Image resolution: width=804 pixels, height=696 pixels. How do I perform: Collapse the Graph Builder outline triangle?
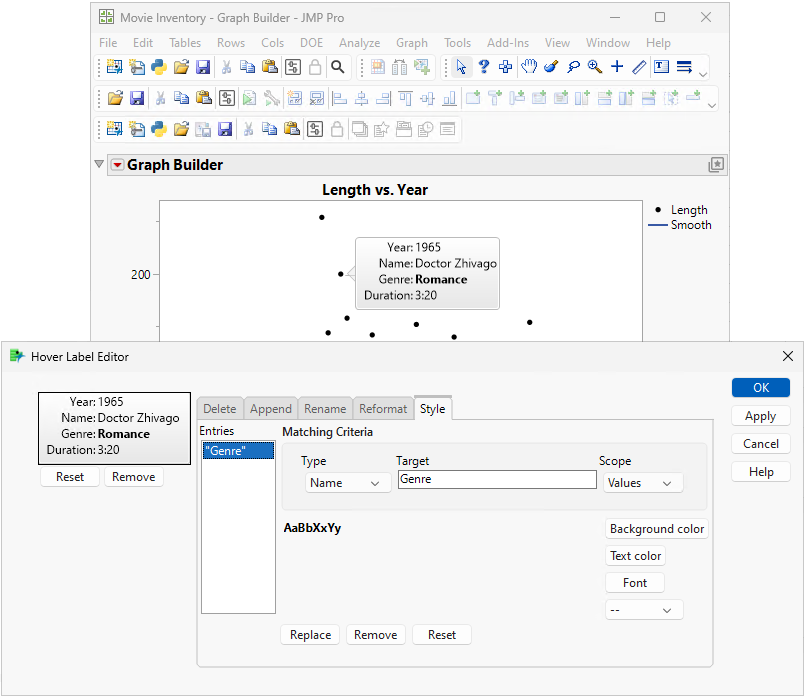point(99,165)
